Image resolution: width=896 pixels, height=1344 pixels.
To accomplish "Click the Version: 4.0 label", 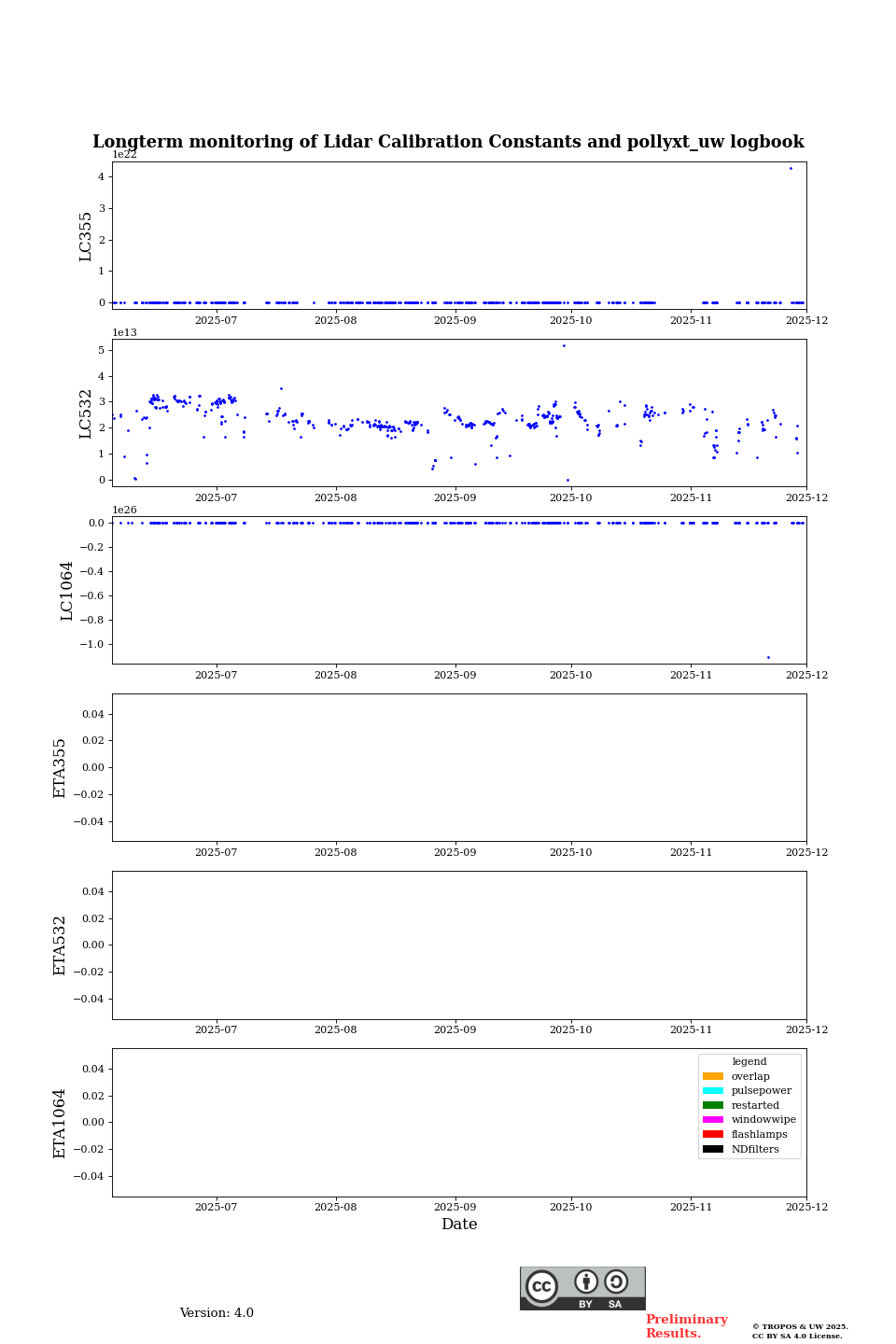I will [217, 1313].
